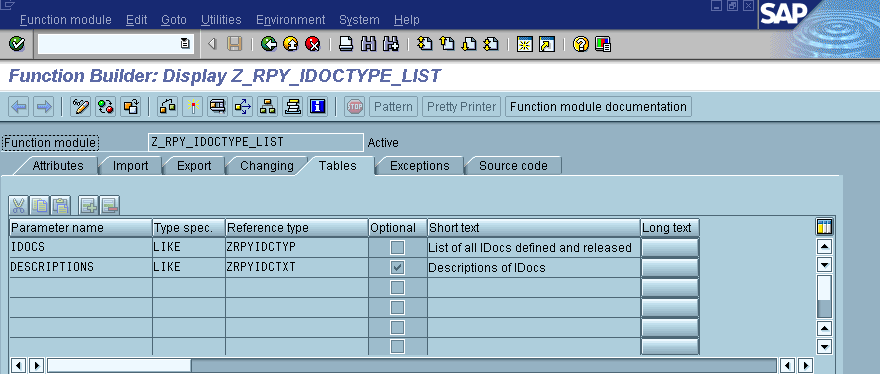
Task: Click the Find Next binoculars-plus icon
Action: (x=390, y=44)
